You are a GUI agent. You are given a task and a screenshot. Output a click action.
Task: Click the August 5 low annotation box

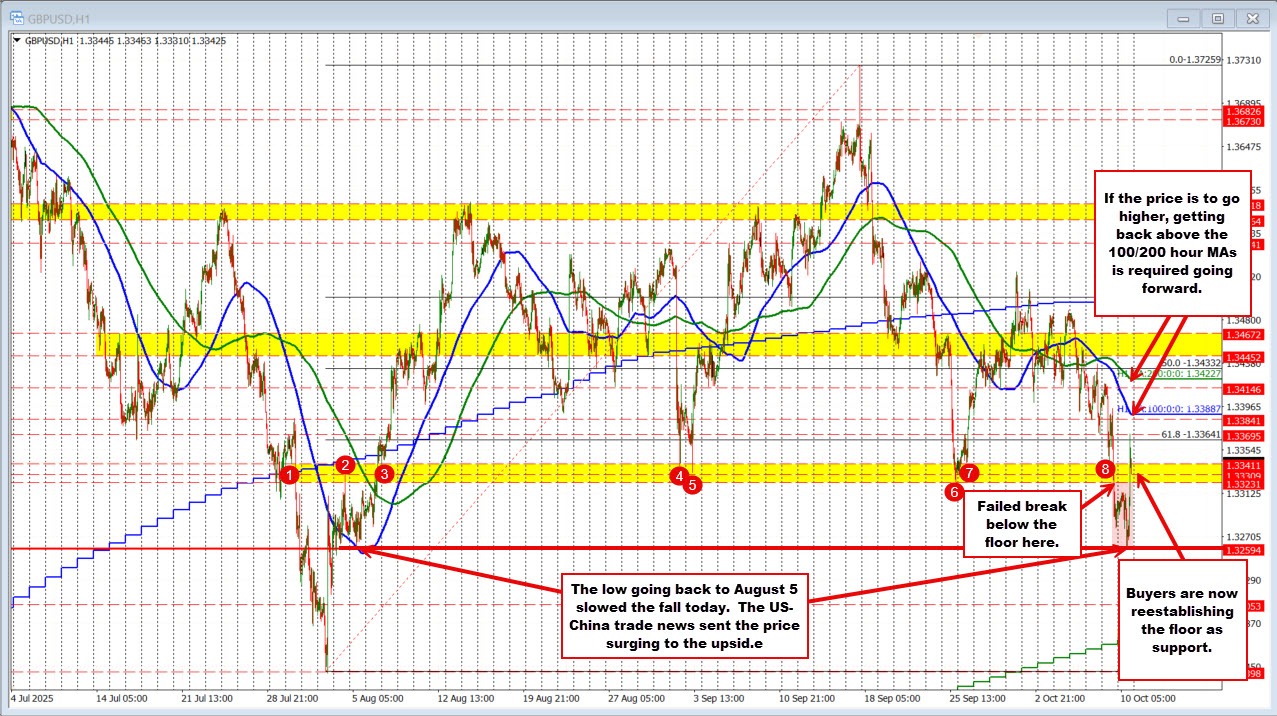tap(683, 615)
